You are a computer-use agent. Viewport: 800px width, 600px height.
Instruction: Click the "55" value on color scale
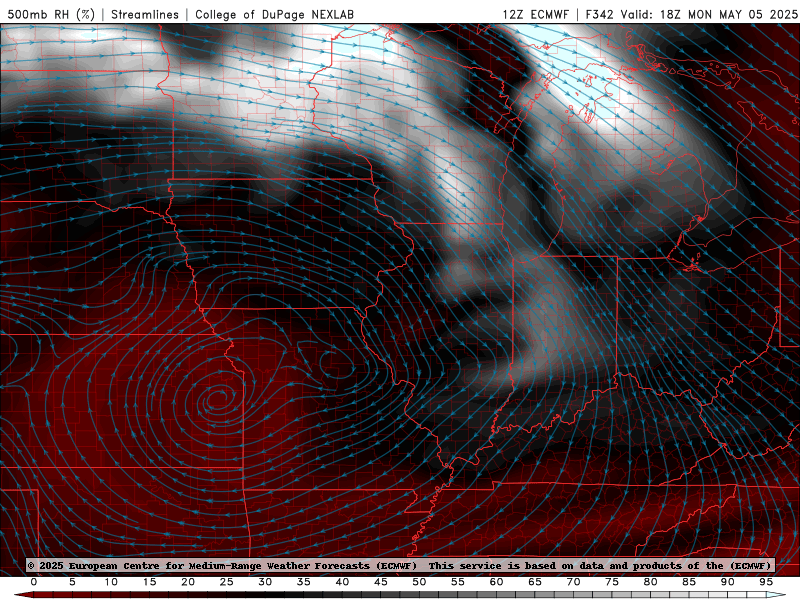pos(458,582)
